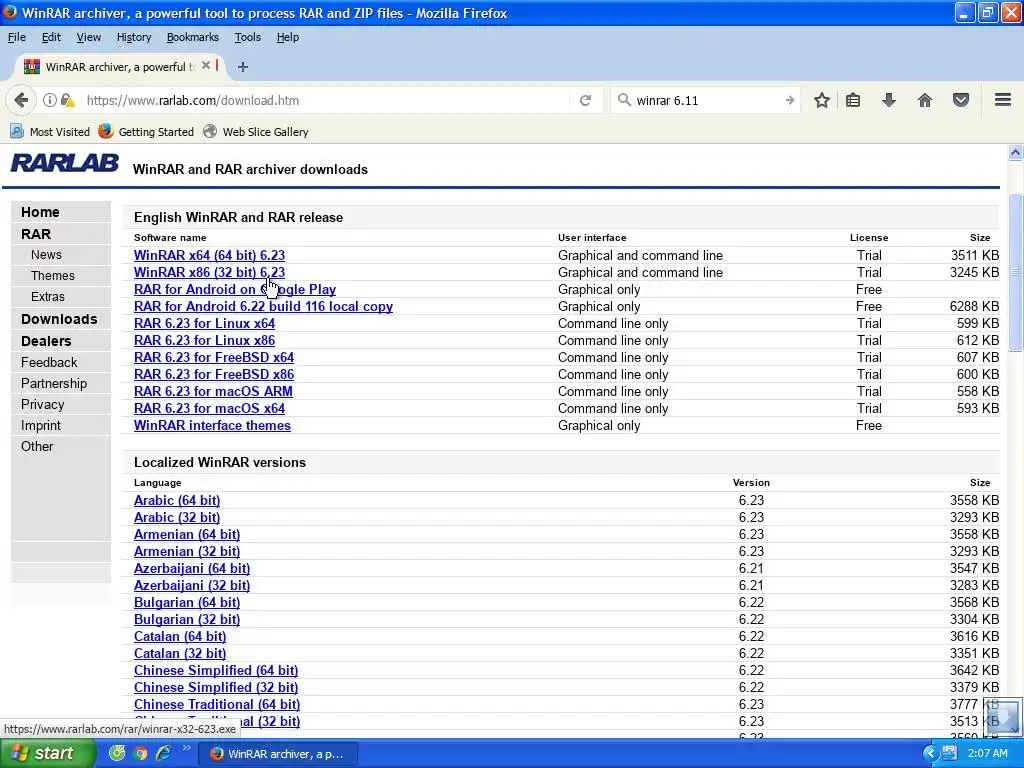
Task: Open Themes in the sidebar
Action: [52, 276]
